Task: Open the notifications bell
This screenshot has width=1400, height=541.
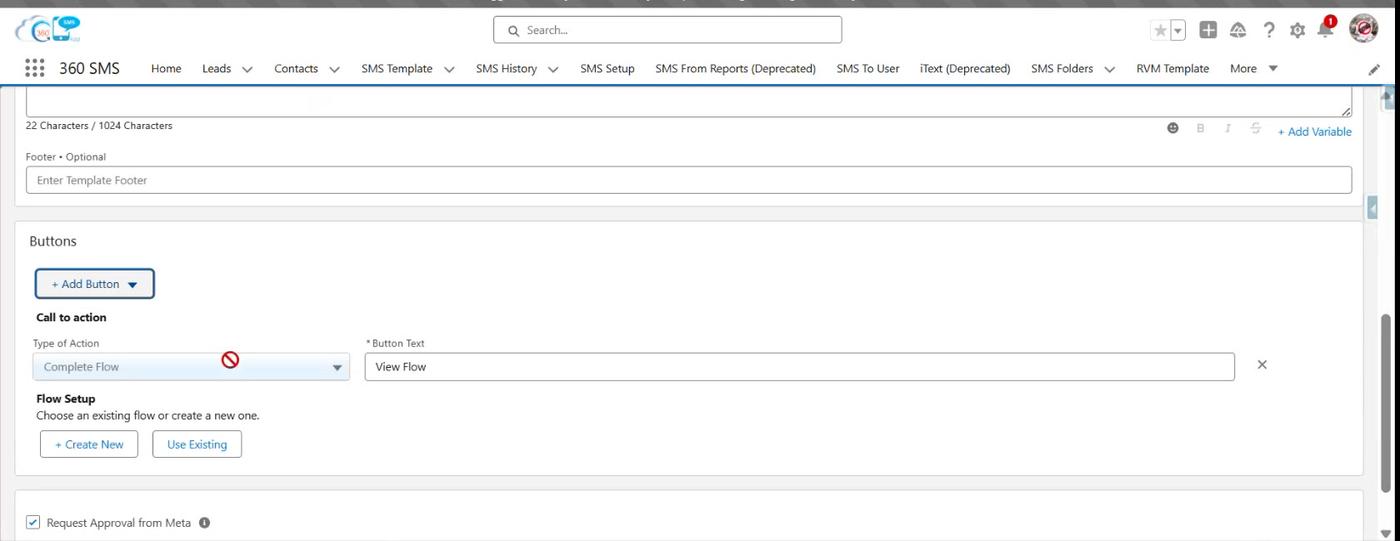Action: 1325,29
